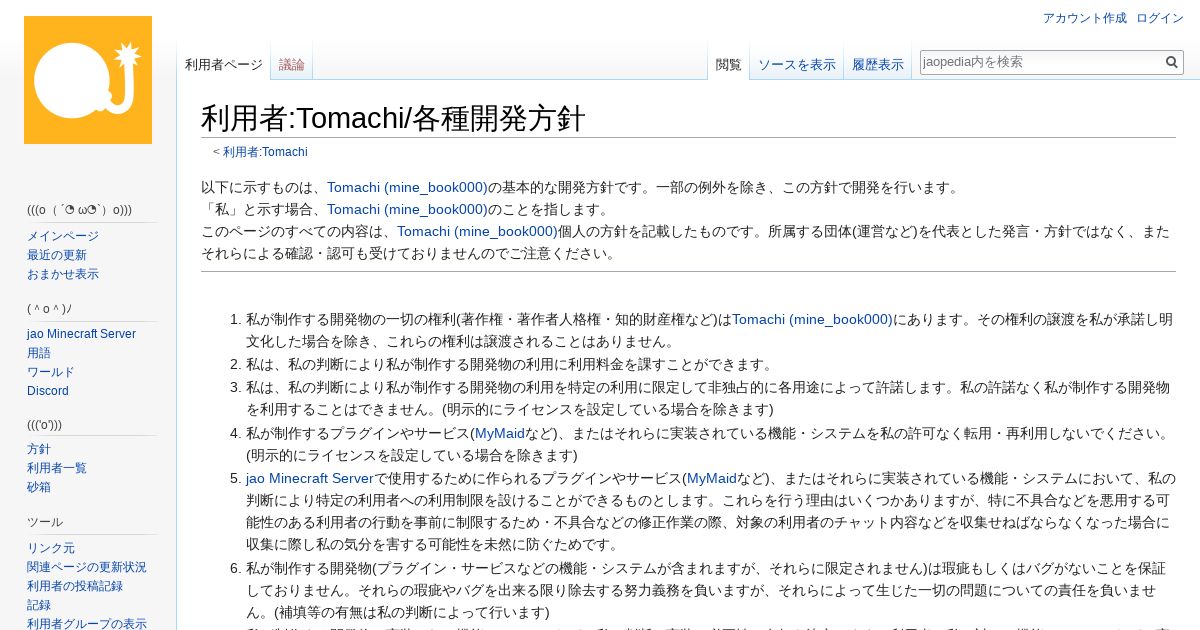The width and height of the screenshot is (1200, 630).
Task: Click Tomachi (mine_book000) link in 「私」 line
Action: 407,209
